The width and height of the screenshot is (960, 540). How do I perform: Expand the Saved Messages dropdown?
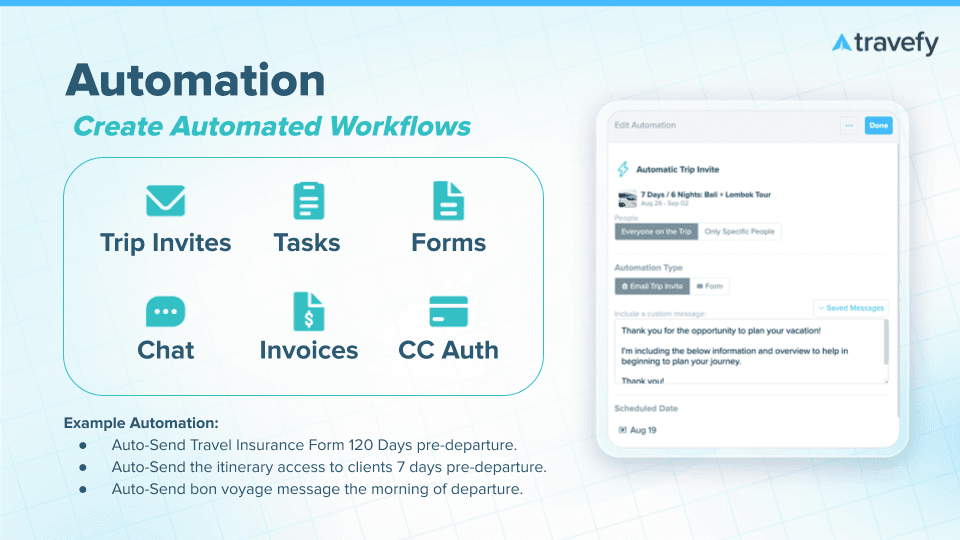tap(851, 308)
